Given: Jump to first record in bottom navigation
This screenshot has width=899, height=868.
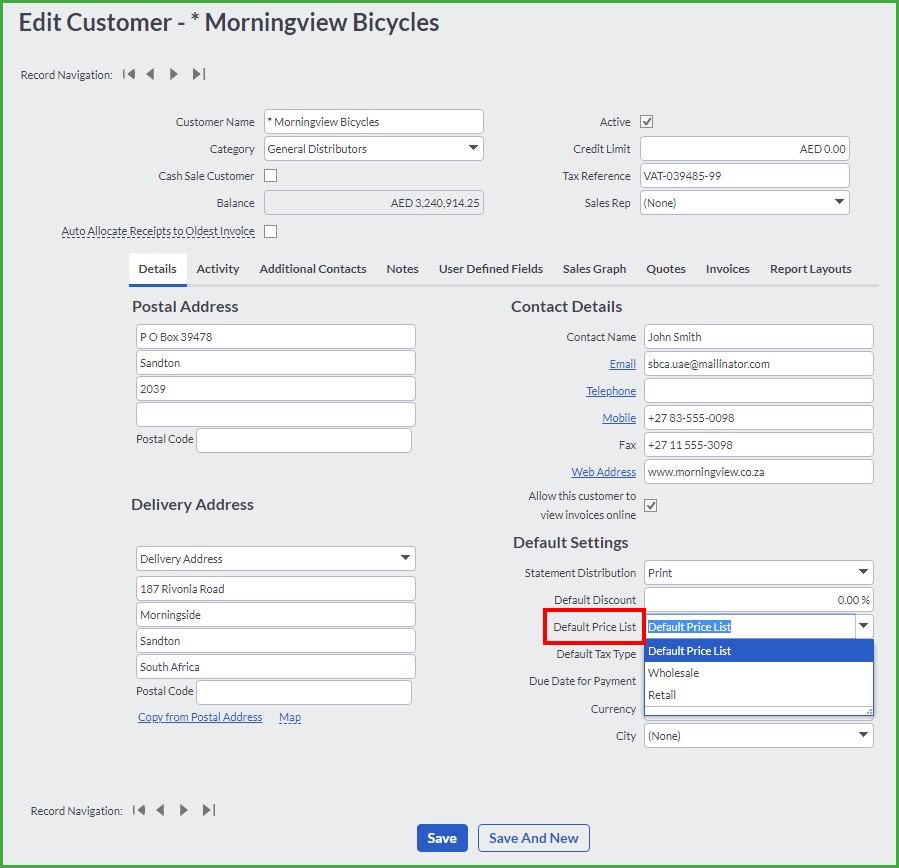Looking at the screenshot, I should (139, 810).
